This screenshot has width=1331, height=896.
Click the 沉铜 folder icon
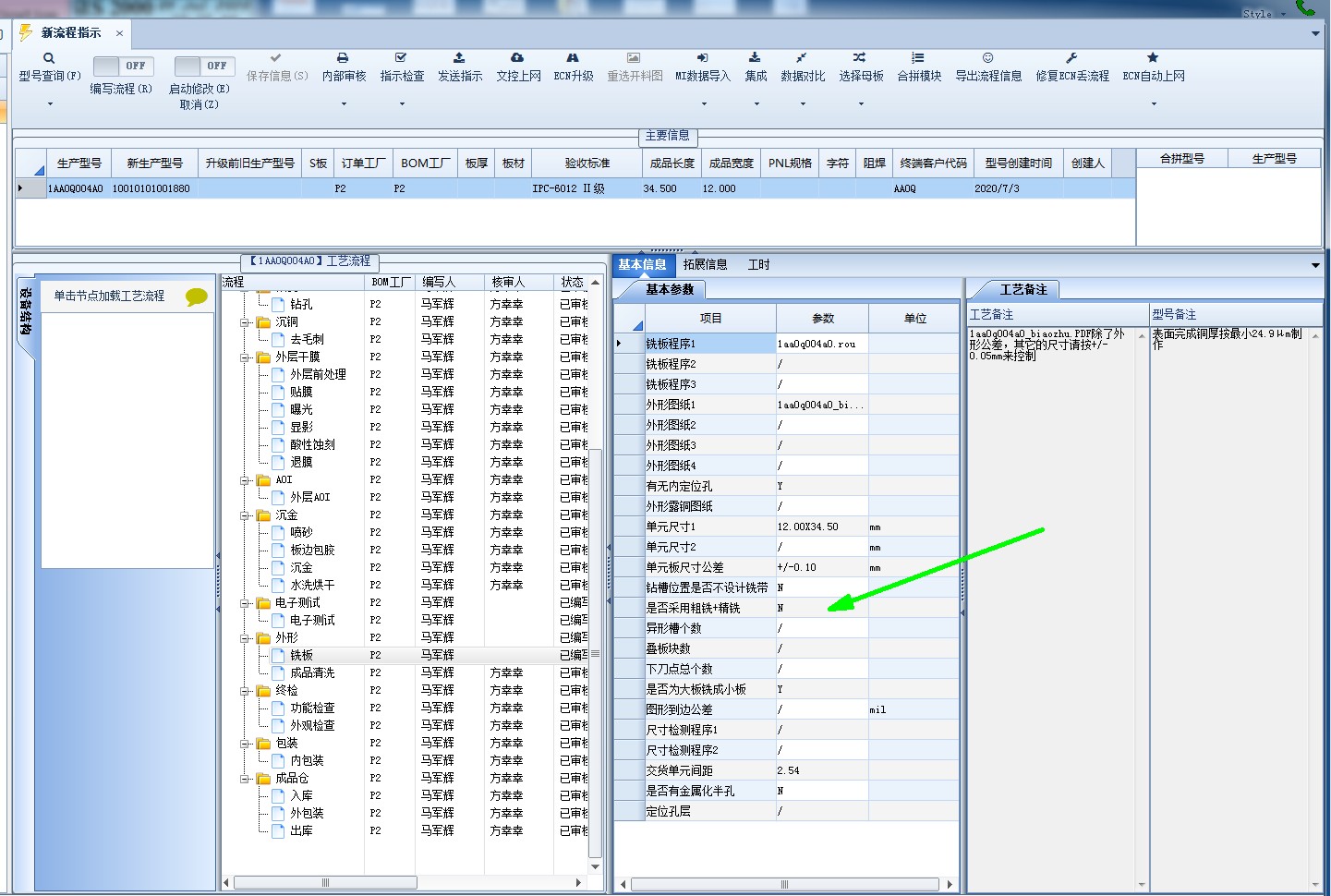[264, 322]
